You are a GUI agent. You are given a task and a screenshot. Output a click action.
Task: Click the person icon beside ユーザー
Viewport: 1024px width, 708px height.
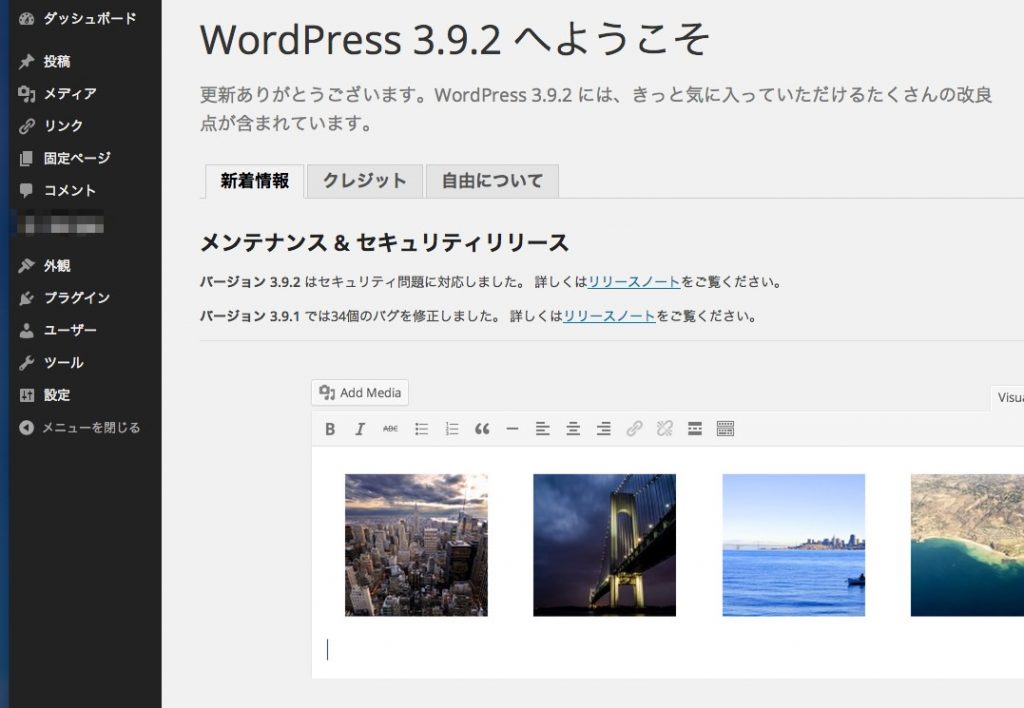tap(26, 330)
